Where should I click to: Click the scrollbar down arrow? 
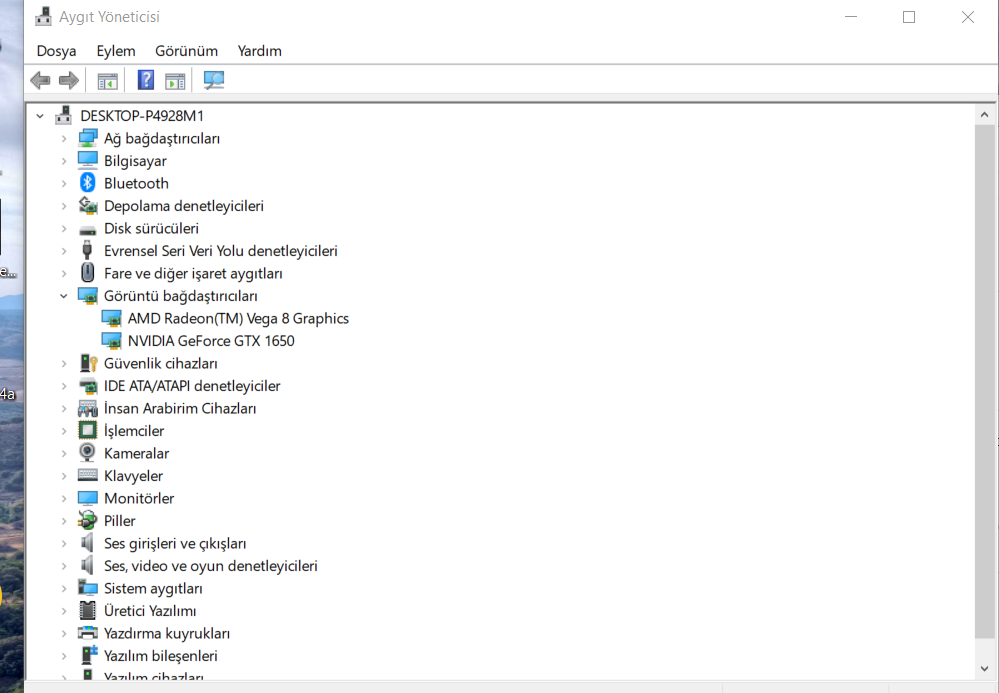(984, 669)
